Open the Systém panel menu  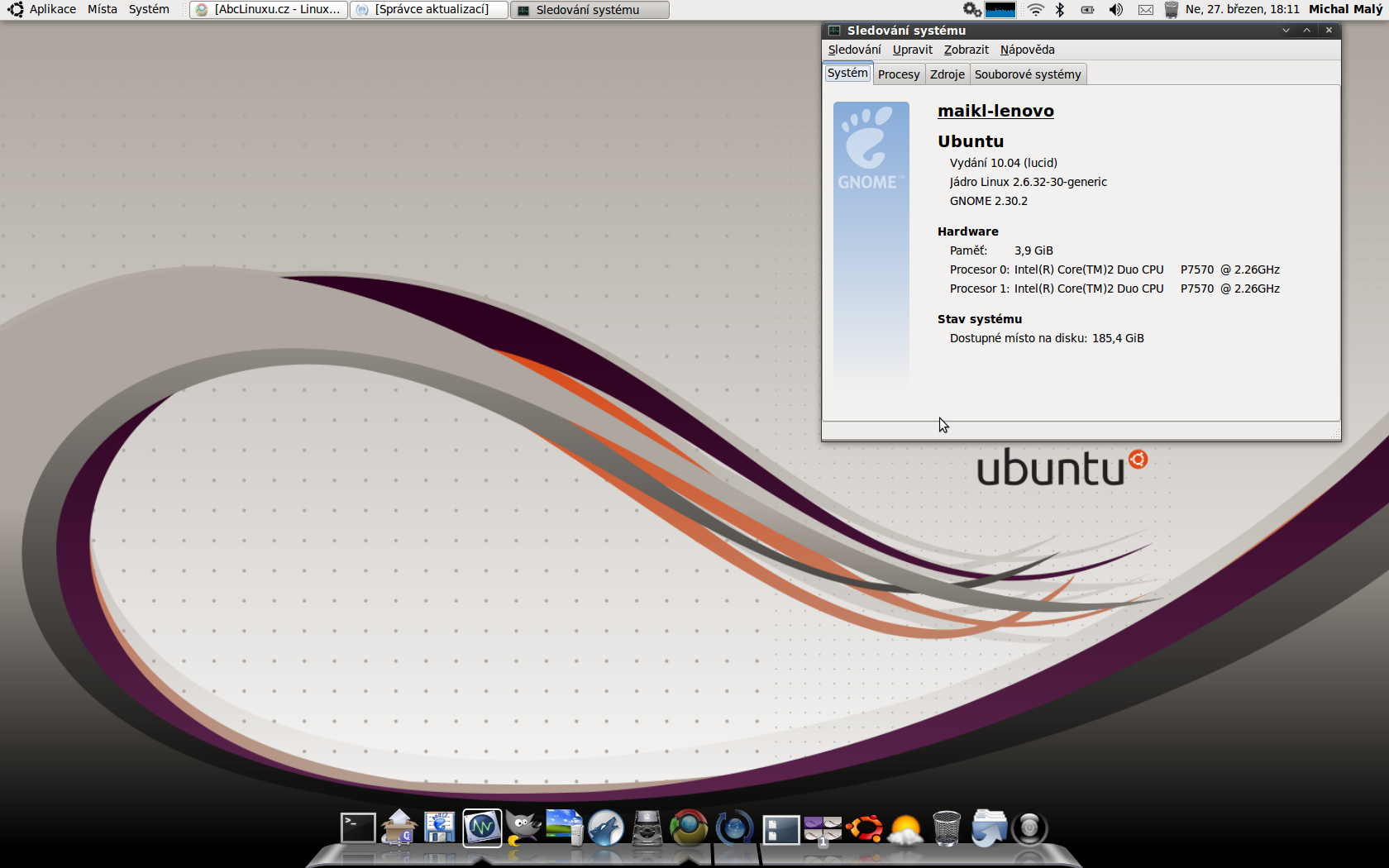tap(149, 9)
